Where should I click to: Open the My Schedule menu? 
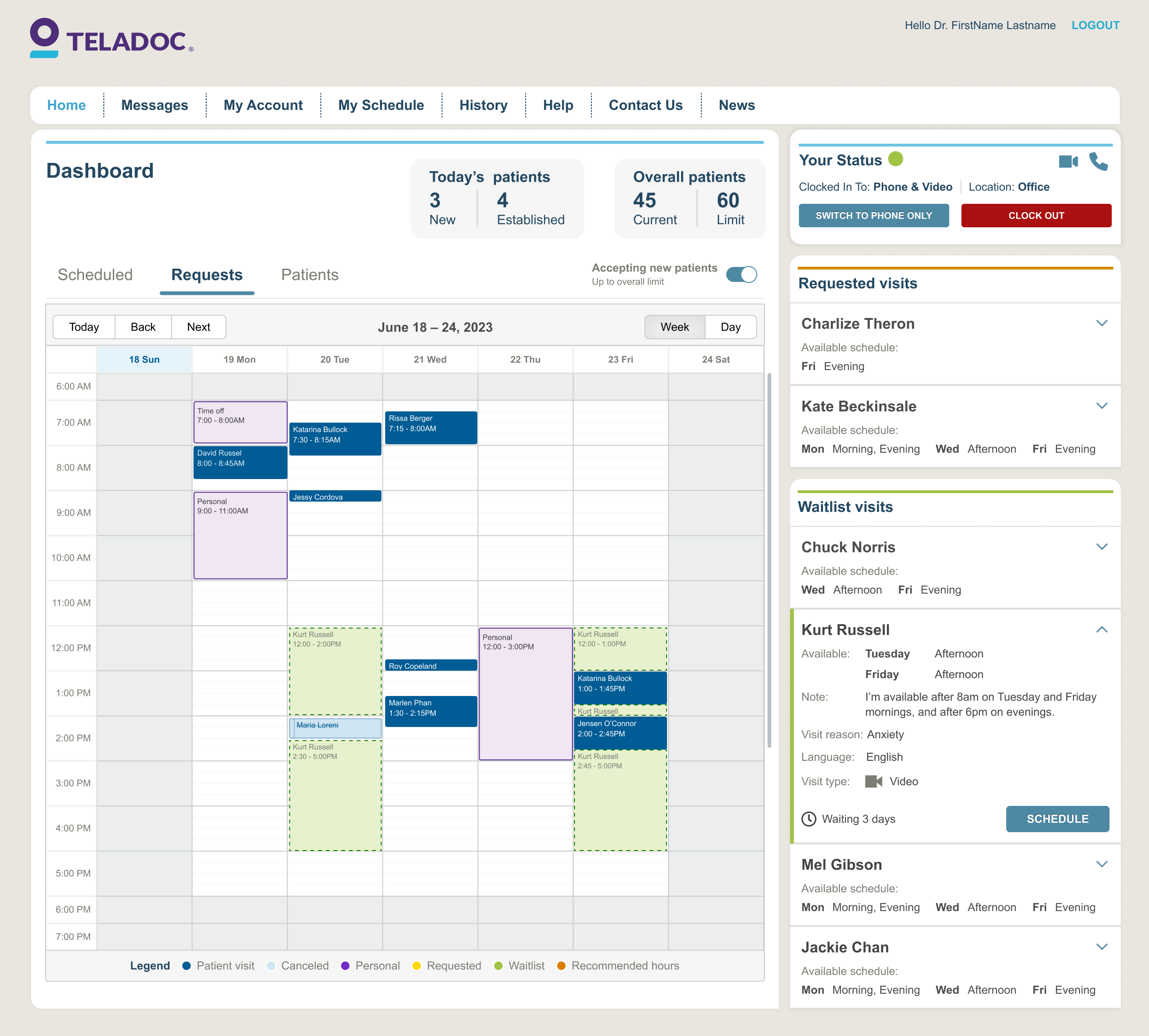point(380,105)
